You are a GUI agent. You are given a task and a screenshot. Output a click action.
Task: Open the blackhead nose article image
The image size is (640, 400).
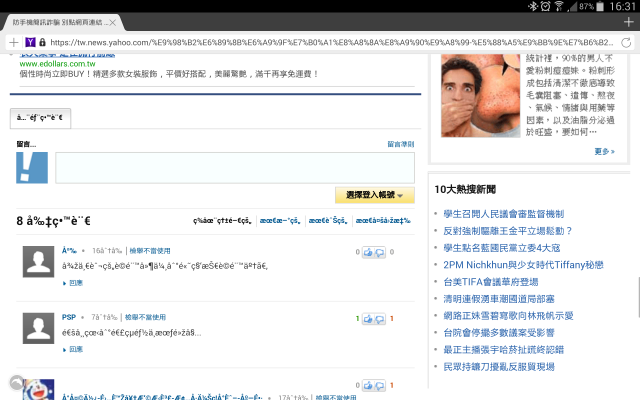[480, 96]
